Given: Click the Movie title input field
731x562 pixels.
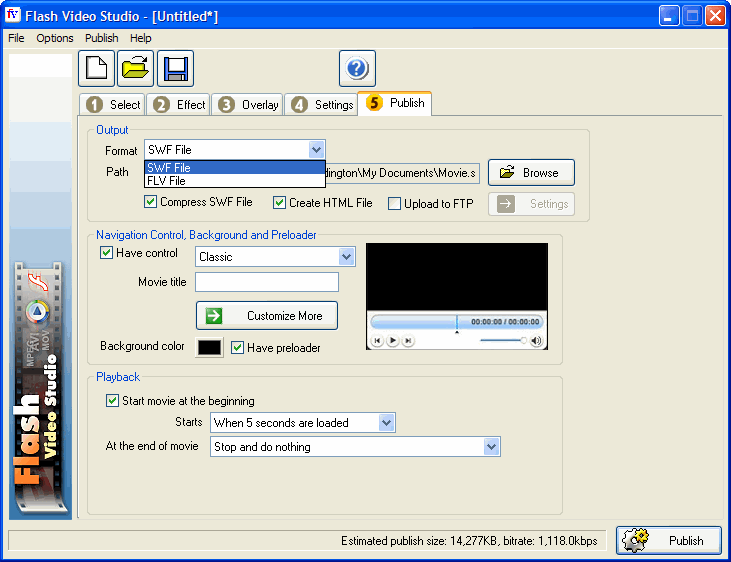Looking at the screenshot, I should click(267, 282).
